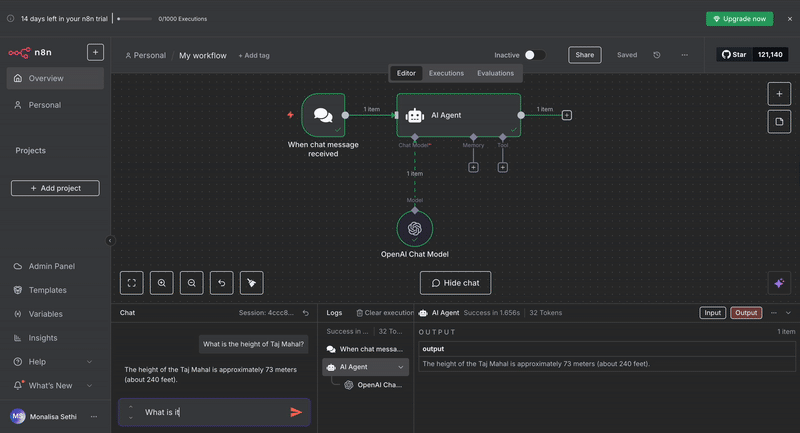Switch to the Evaluations tab

(x=495, y=73)
